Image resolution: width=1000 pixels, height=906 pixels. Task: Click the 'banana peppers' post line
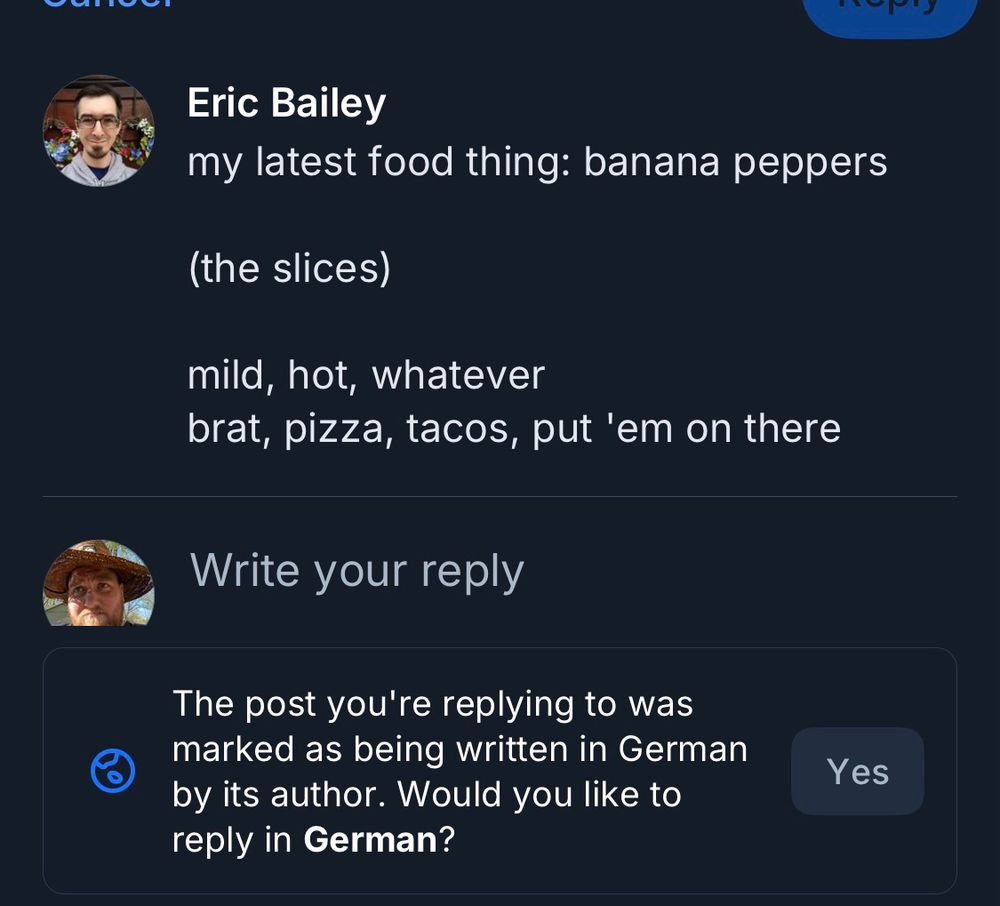point(537,161)
